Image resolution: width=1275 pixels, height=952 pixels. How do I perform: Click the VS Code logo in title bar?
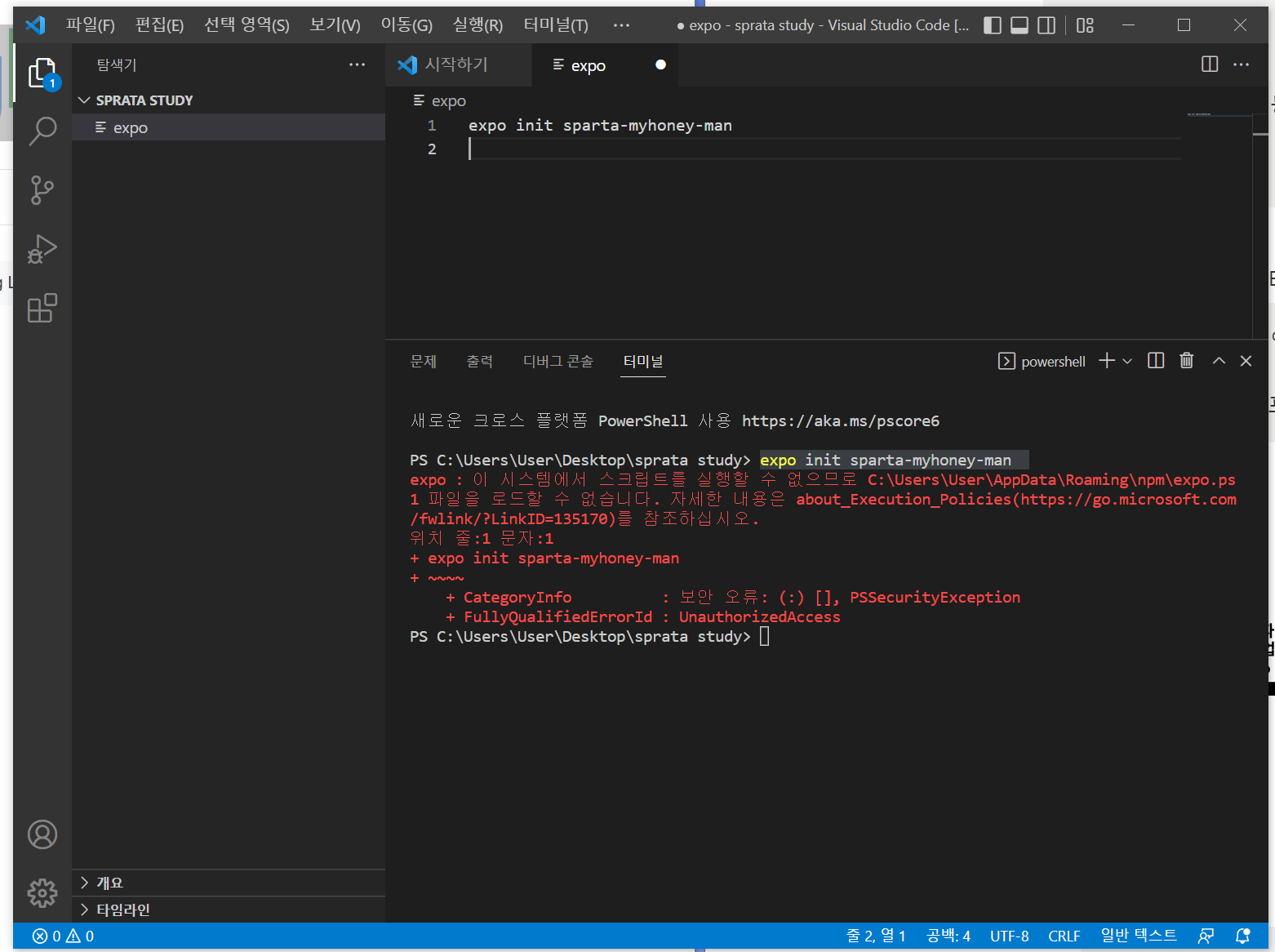tap(36, 25)
